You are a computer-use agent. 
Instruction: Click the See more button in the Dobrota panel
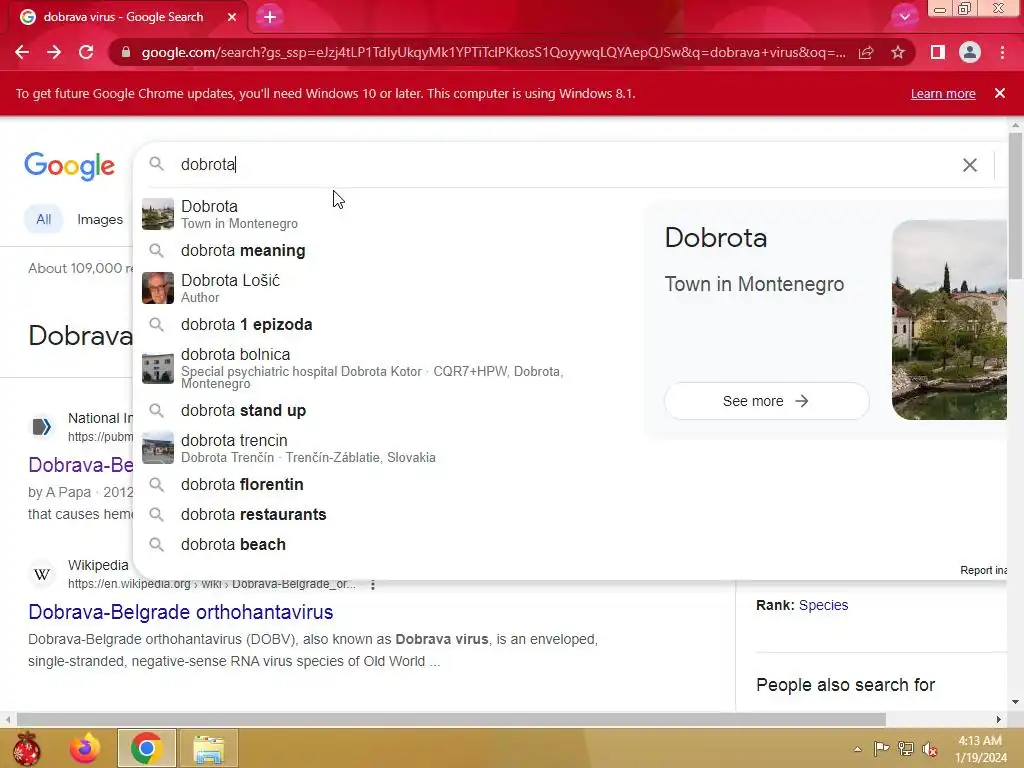point(766,401)
